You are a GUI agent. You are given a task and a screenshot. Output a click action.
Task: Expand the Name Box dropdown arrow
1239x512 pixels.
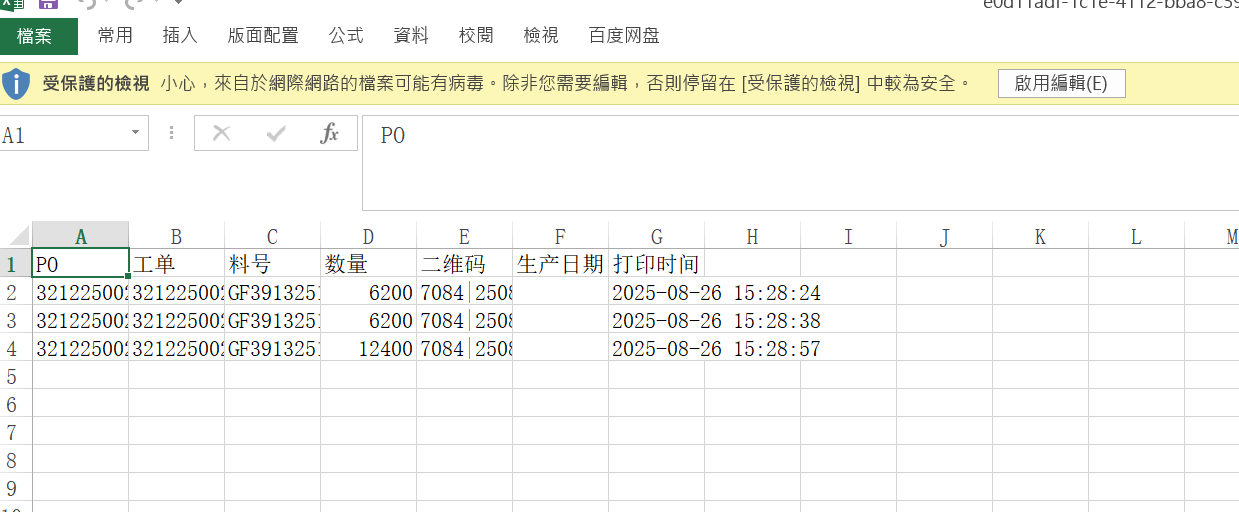tap(136, 133)
